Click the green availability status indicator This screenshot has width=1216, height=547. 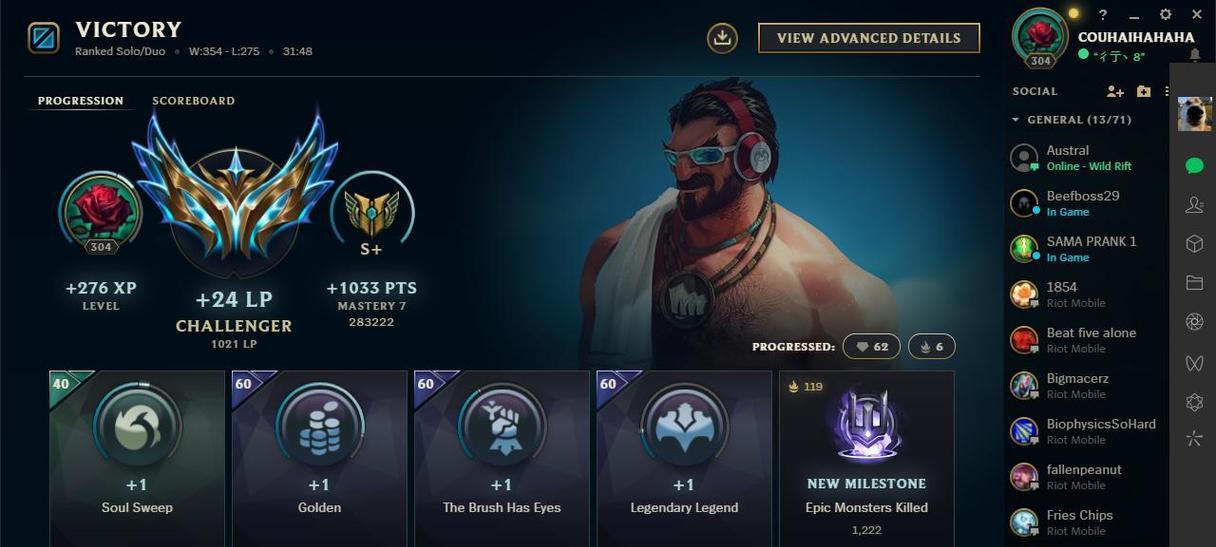coord(1083,56)
